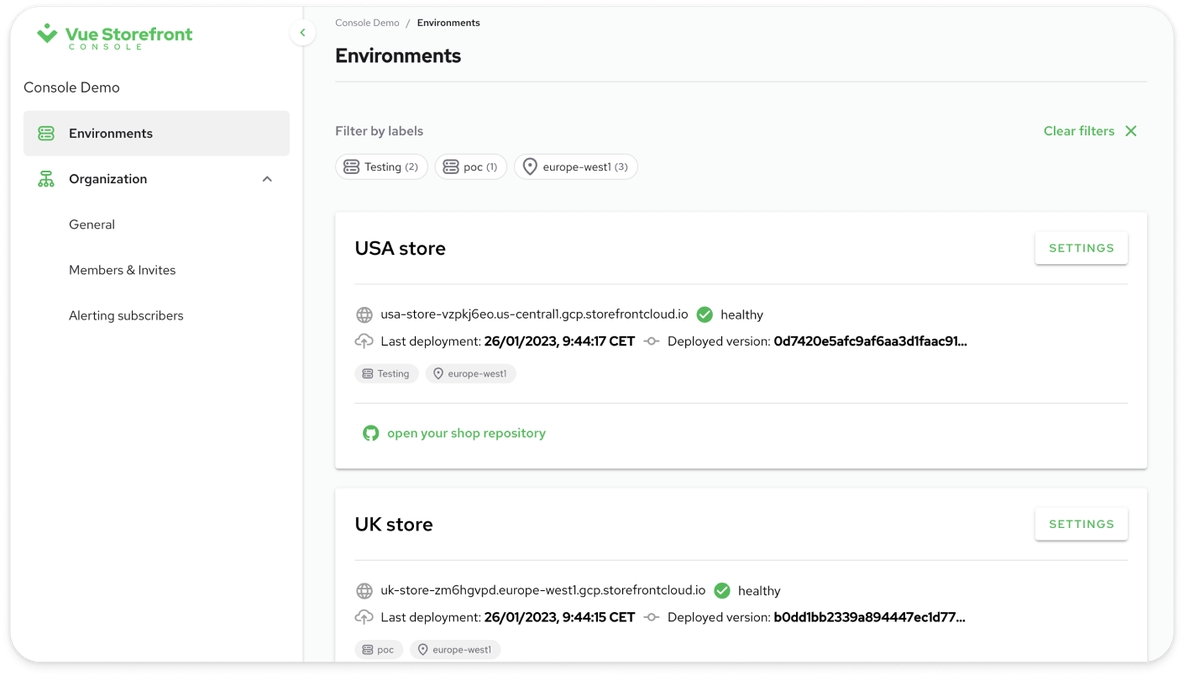
Task: Click USA store deployed version commit icon
Action: 651,341
